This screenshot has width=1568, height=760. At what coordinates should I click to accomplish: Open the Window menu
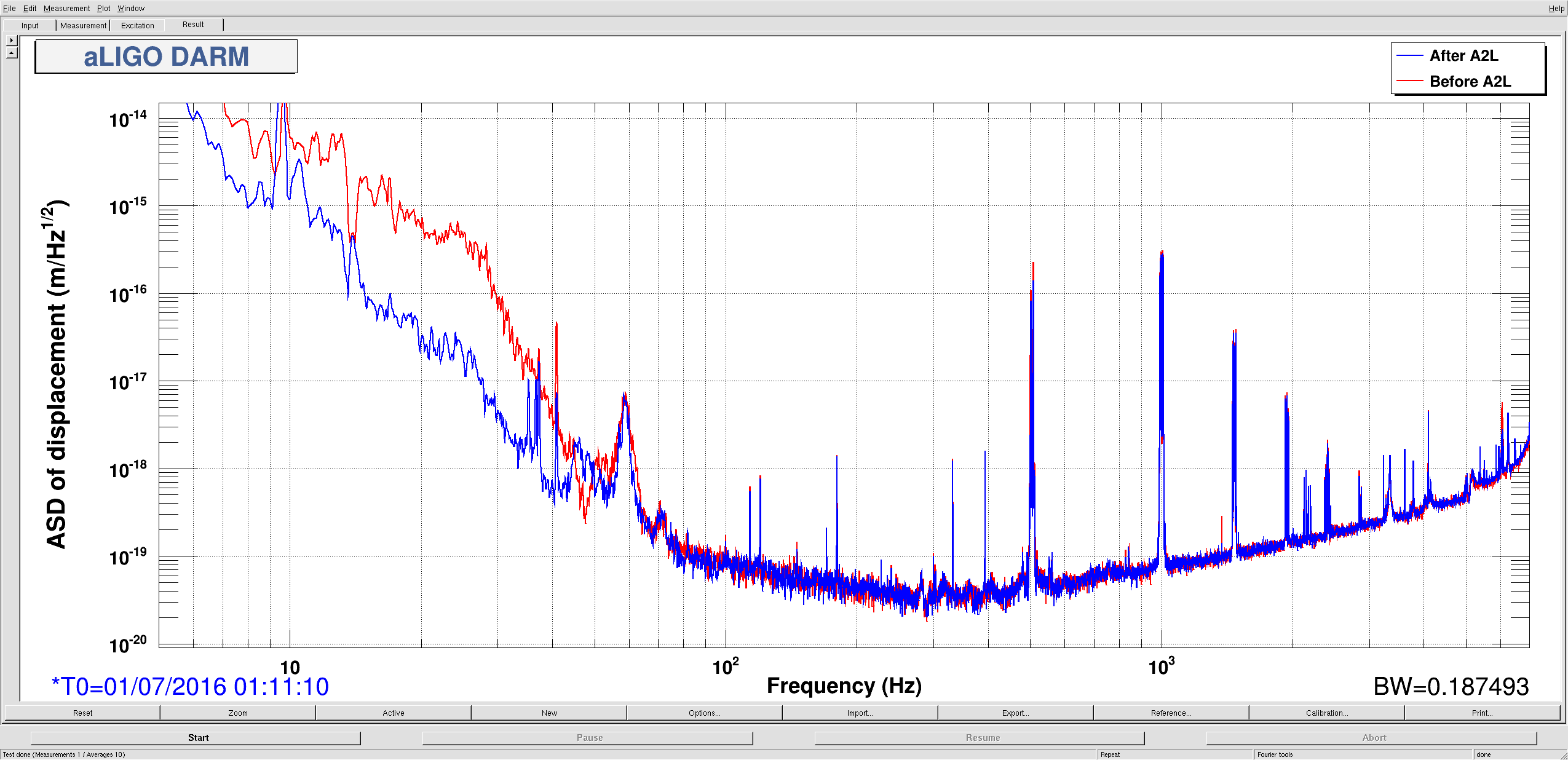[x=131, y=8]
